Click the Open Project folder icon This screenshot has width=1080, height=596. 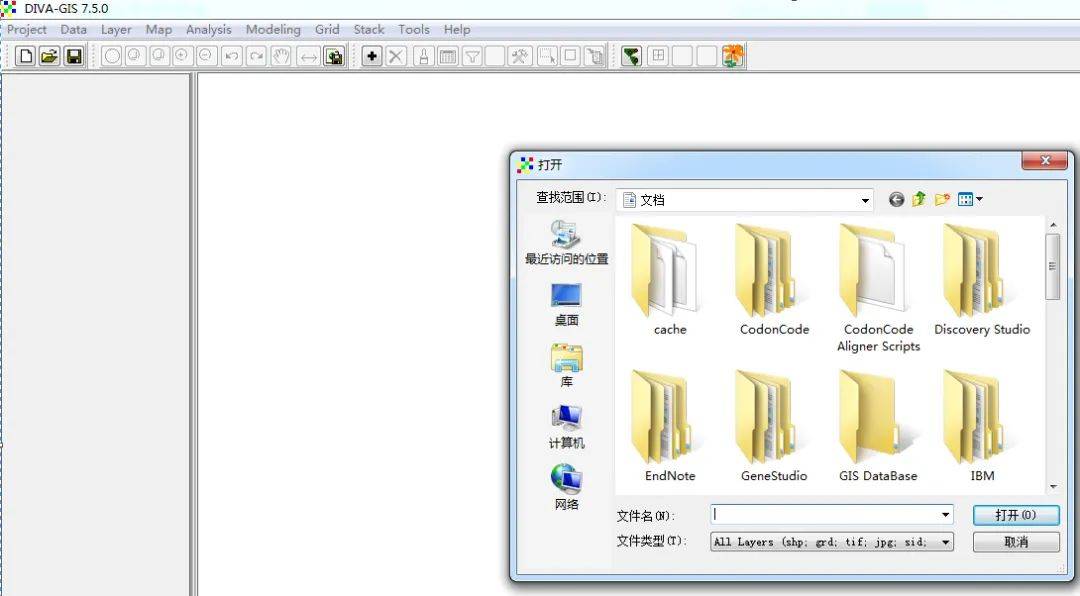[x=49, y=56]
